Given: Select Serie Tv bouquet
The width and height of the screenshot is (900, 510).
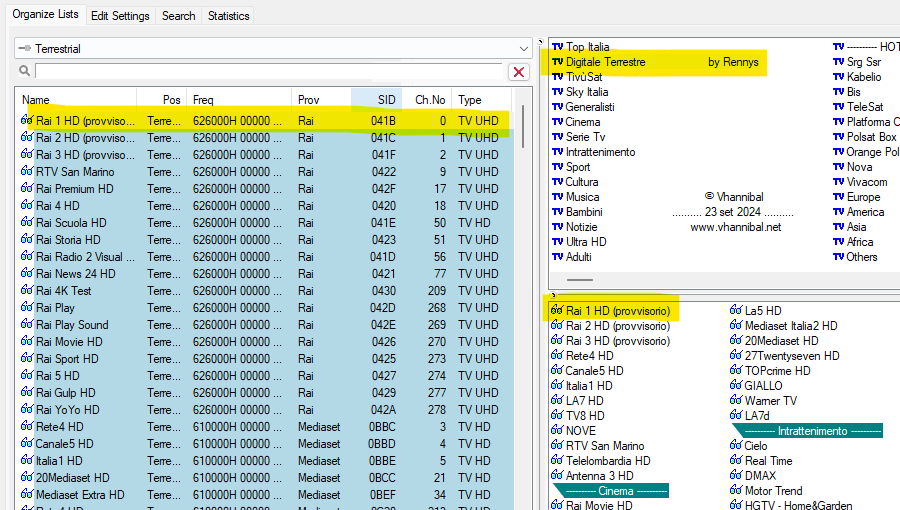Looking at the screenshot, I should pos(585,137).
